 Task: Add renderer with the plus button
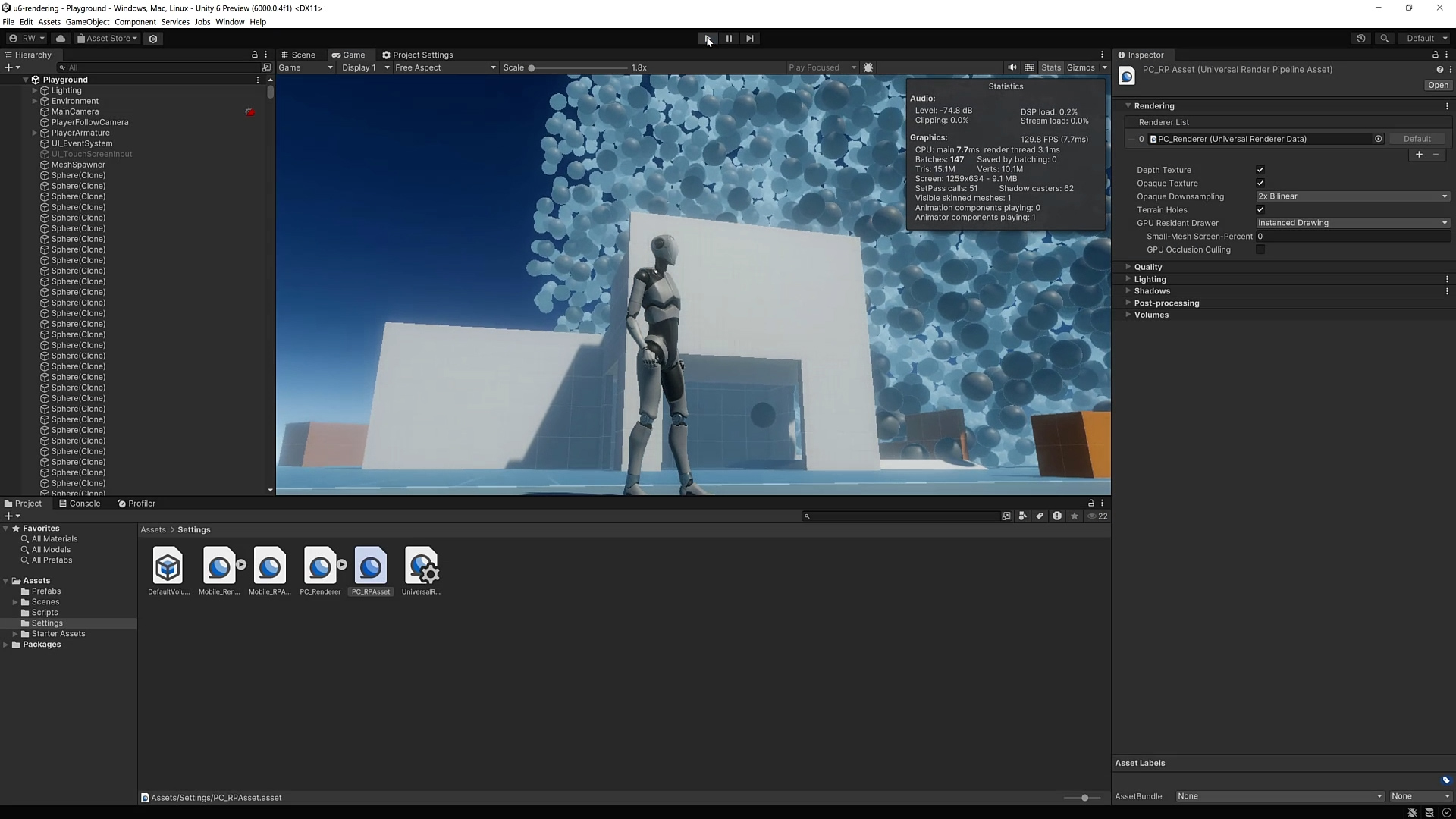1419,155
